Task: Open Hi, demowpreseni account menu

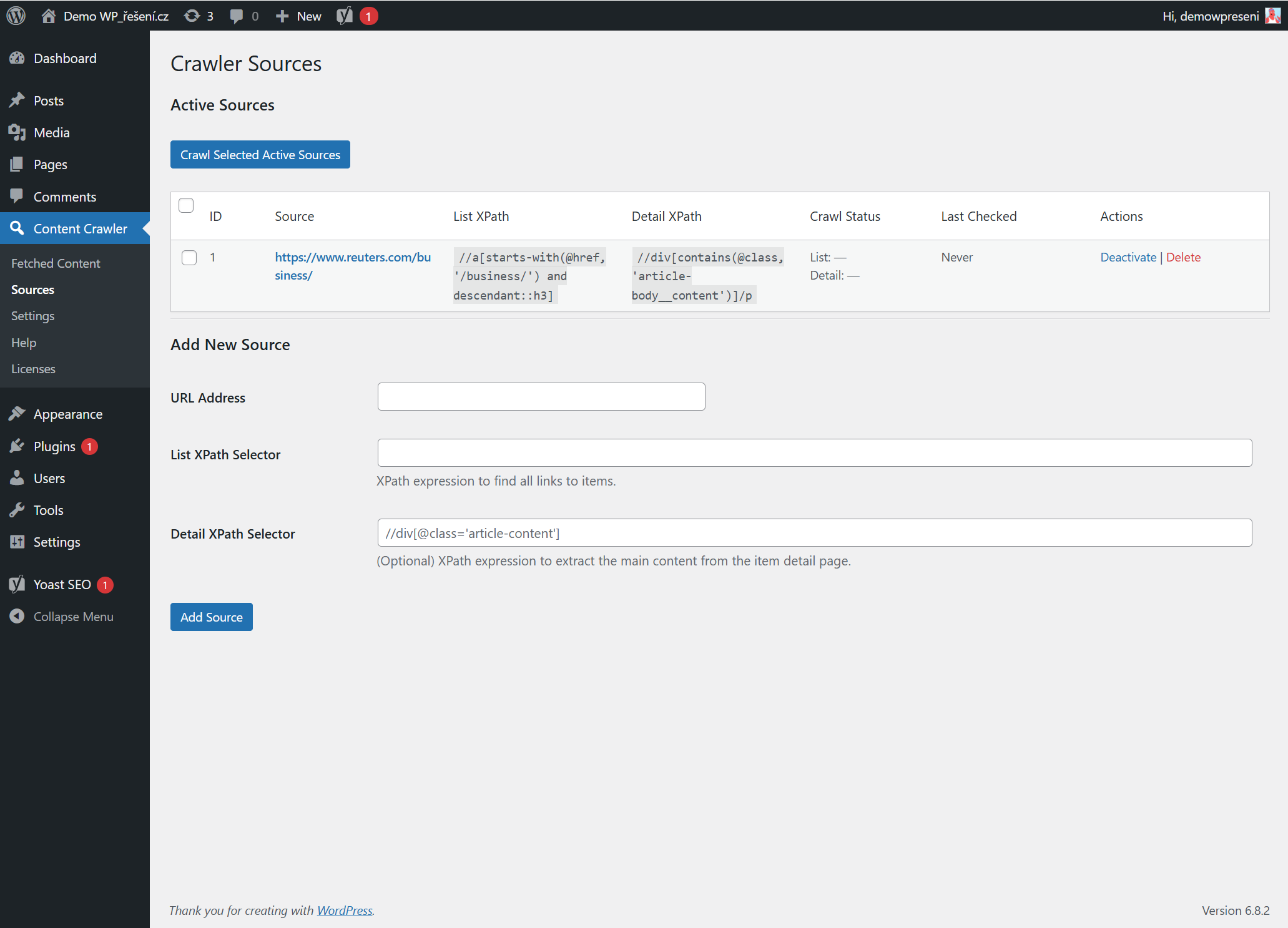Action: pyautogui.click(x=1210, y=16)
